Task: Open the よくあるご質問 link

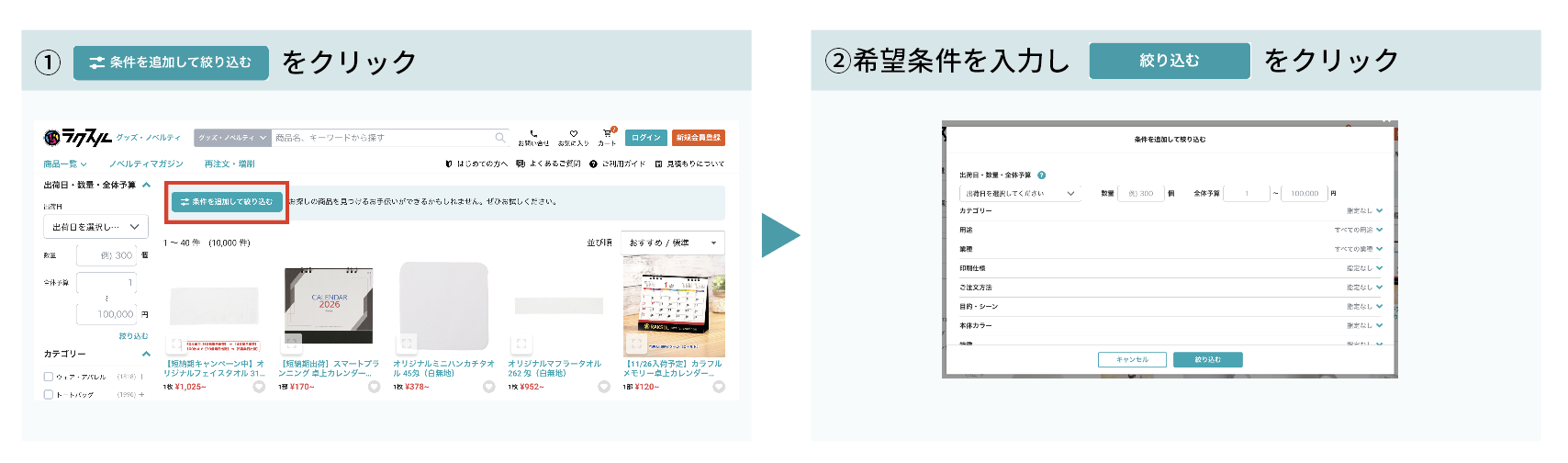Action: tap(548, 164)
